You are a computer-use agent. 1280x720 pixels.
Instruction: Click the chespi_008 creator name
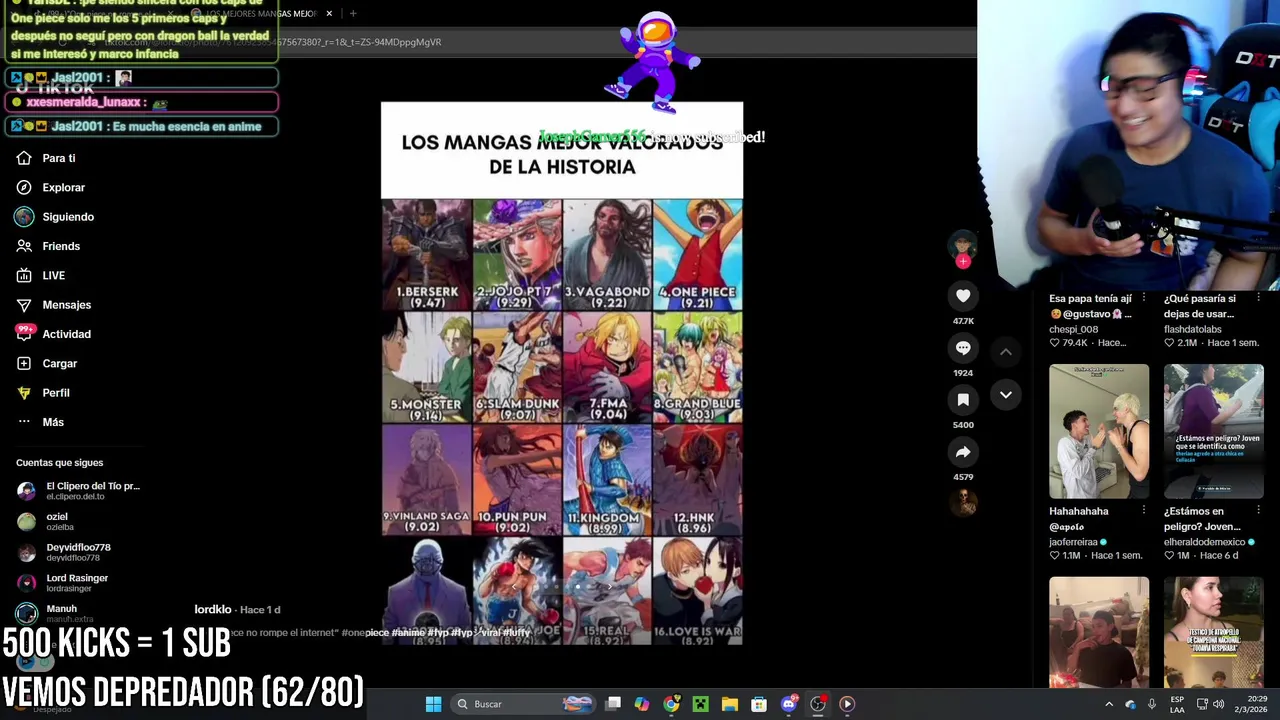click(1074, 329)
